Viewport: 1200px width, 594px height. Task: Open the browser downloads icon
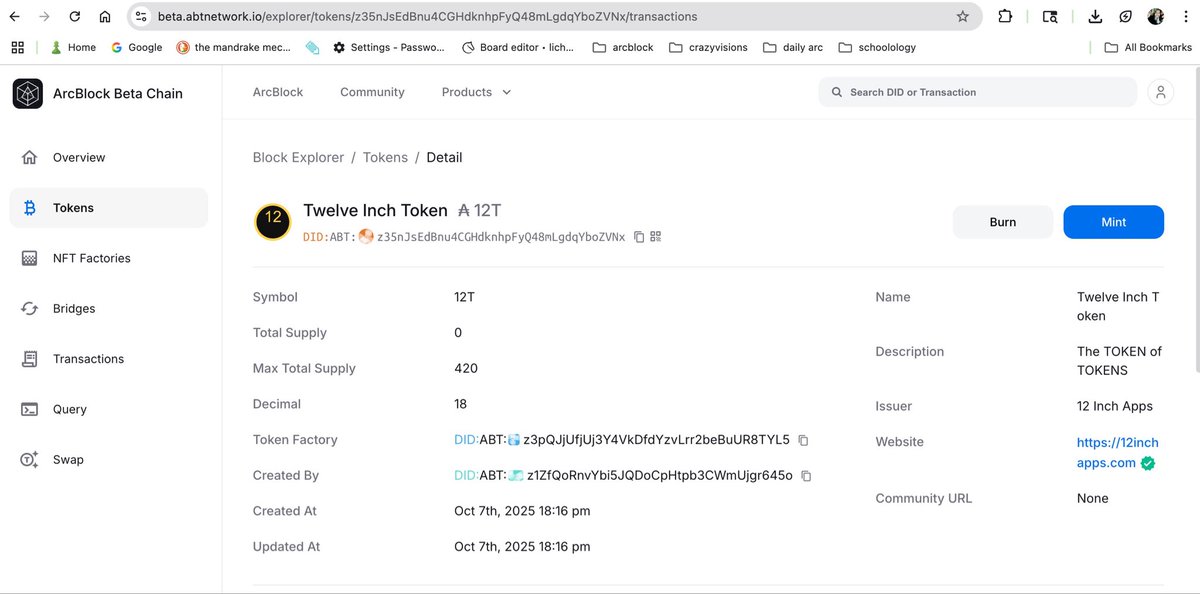[1095, 17]
